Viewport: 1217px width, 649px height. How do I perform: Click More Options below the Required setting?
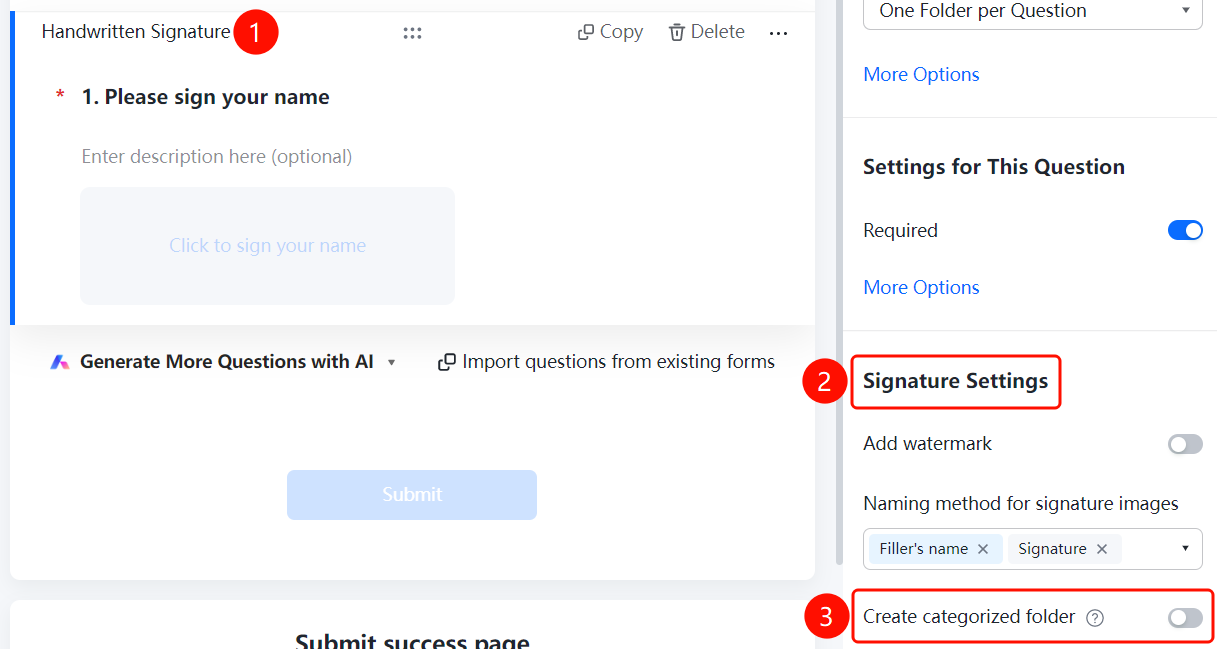(921, 288)
